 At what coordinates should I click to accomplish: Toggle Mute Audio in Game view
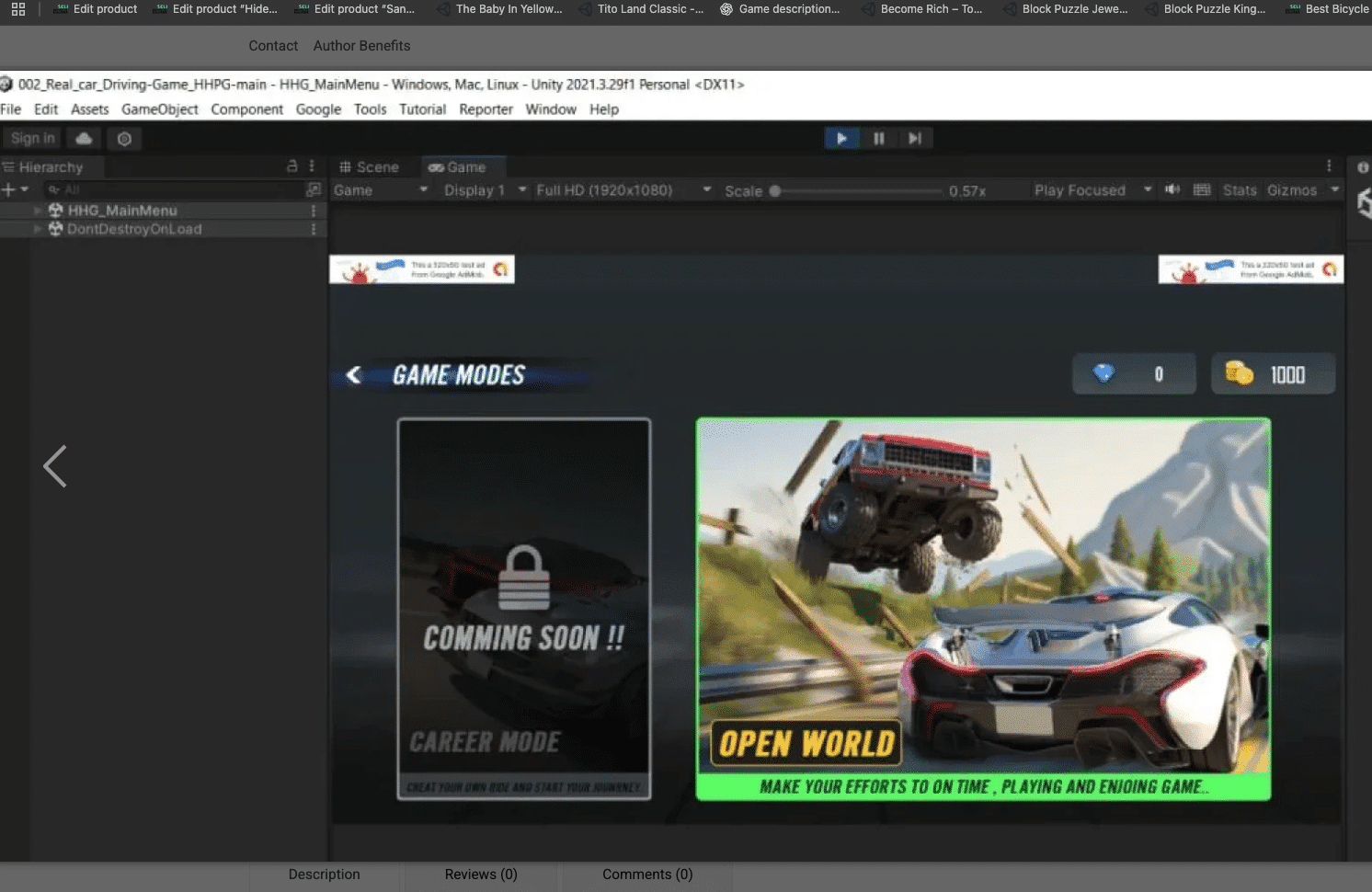pos(1172,190)
